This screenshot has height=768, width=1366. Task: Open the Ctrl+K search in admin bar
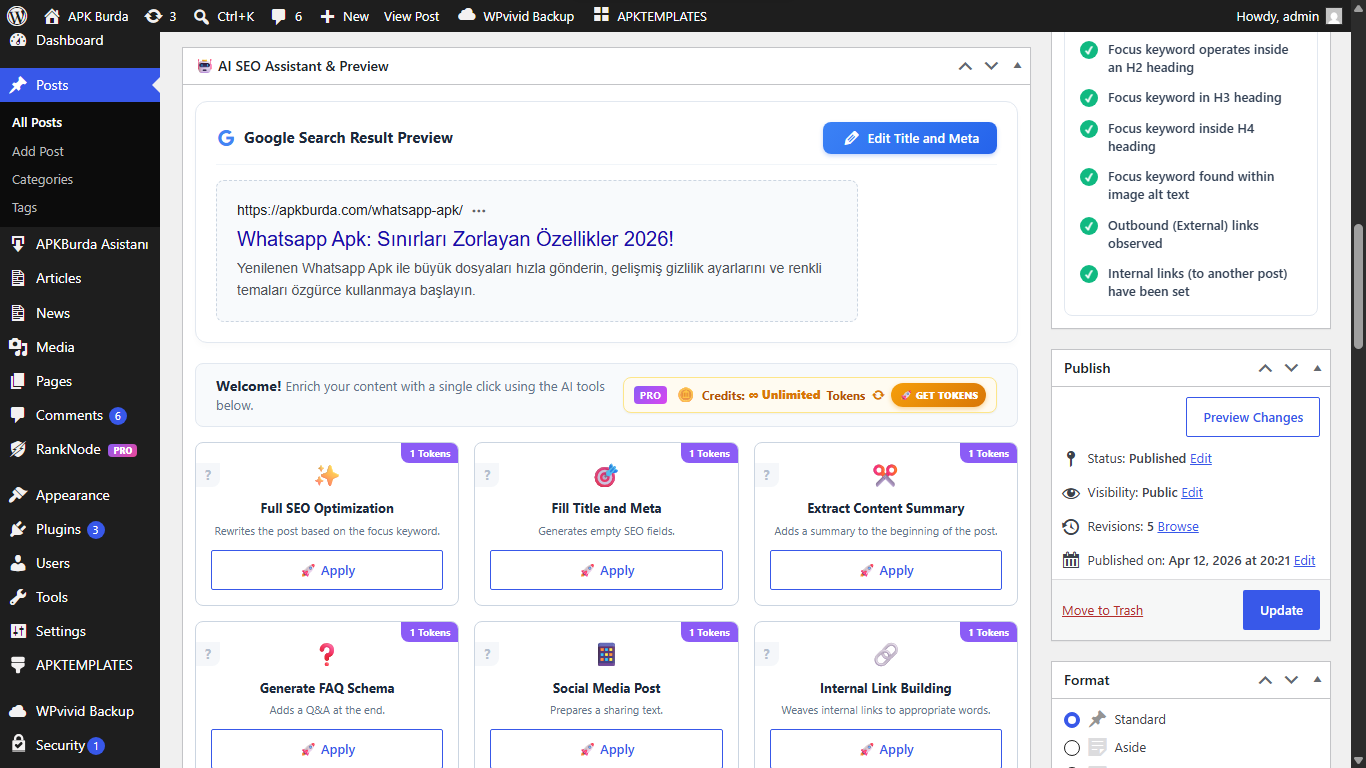[x=223, y=16]
